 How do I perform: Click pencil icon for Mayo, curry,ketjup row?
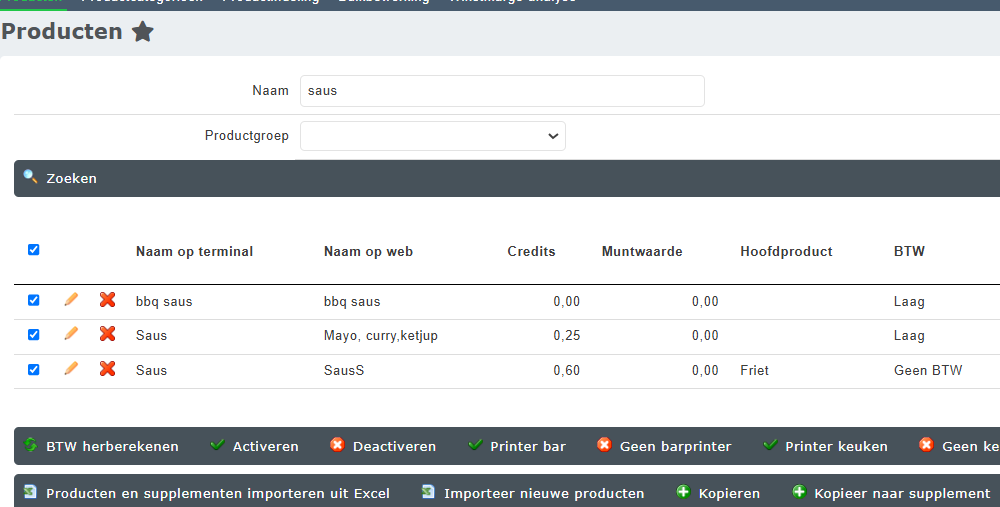(x=71, y=335)
